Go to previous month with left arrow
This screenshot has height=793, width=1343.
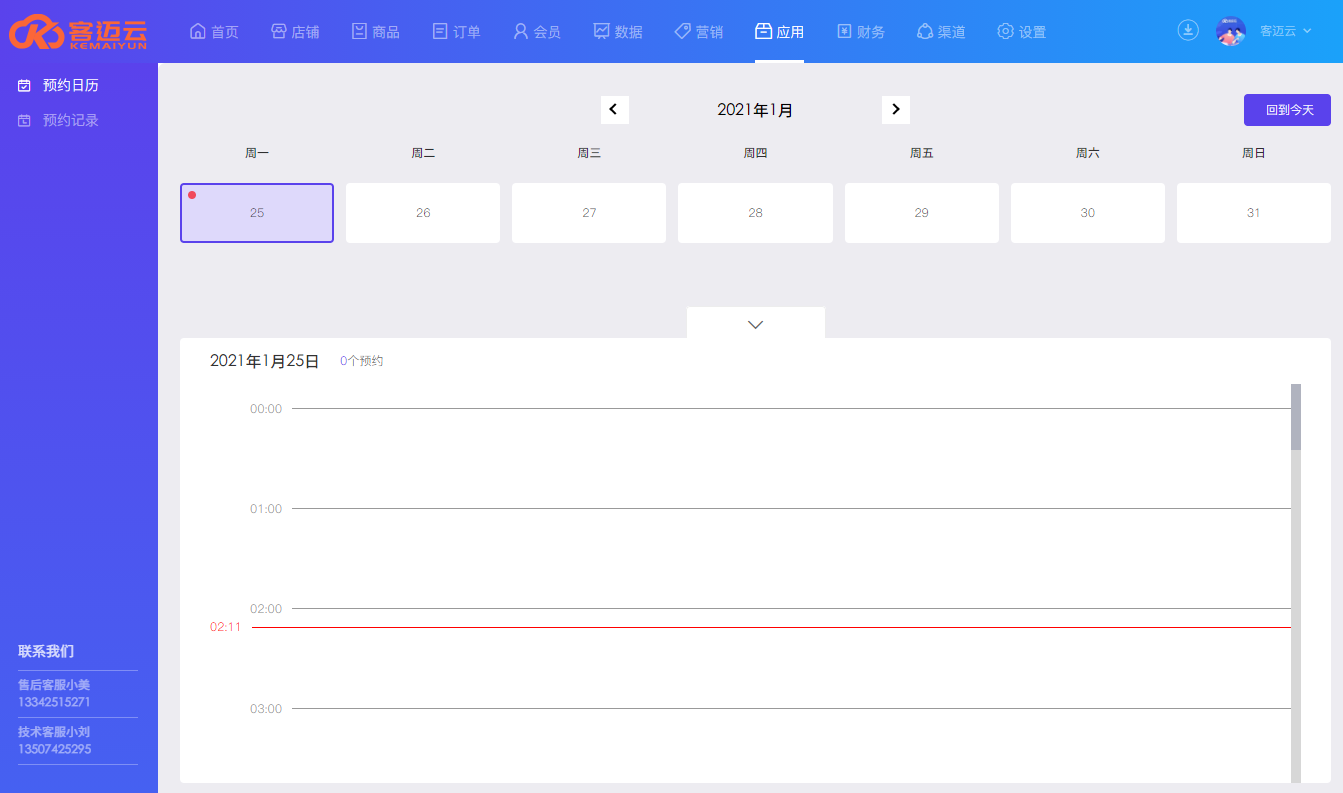point(614,110)
